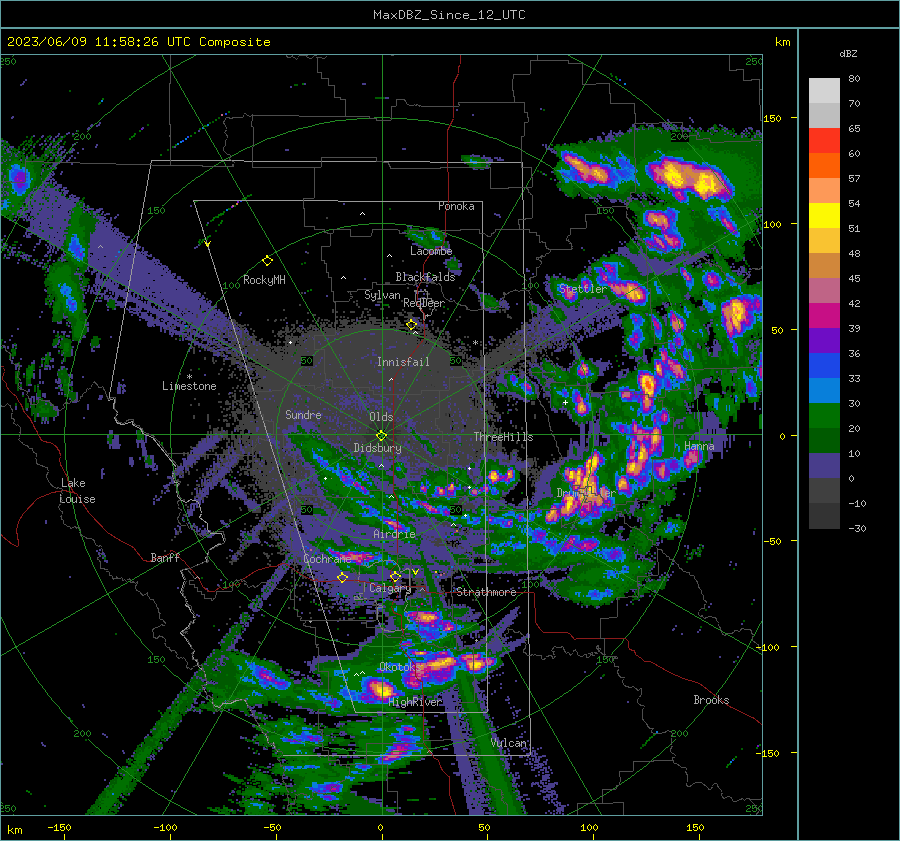Click the Innisfail label
The width and height of the screenshot is (900, 841).
click(x=403, y=362)
